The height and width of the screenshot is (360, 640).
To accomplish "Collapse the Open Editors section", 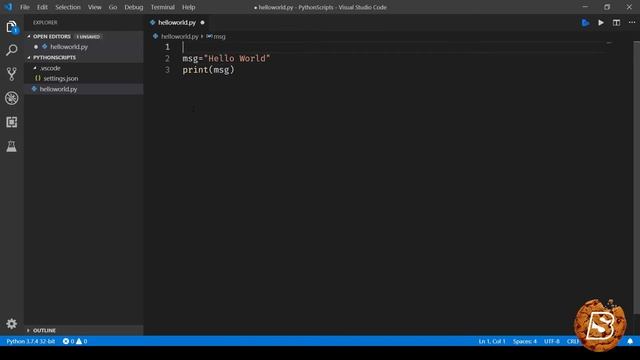I will (29, 36).
